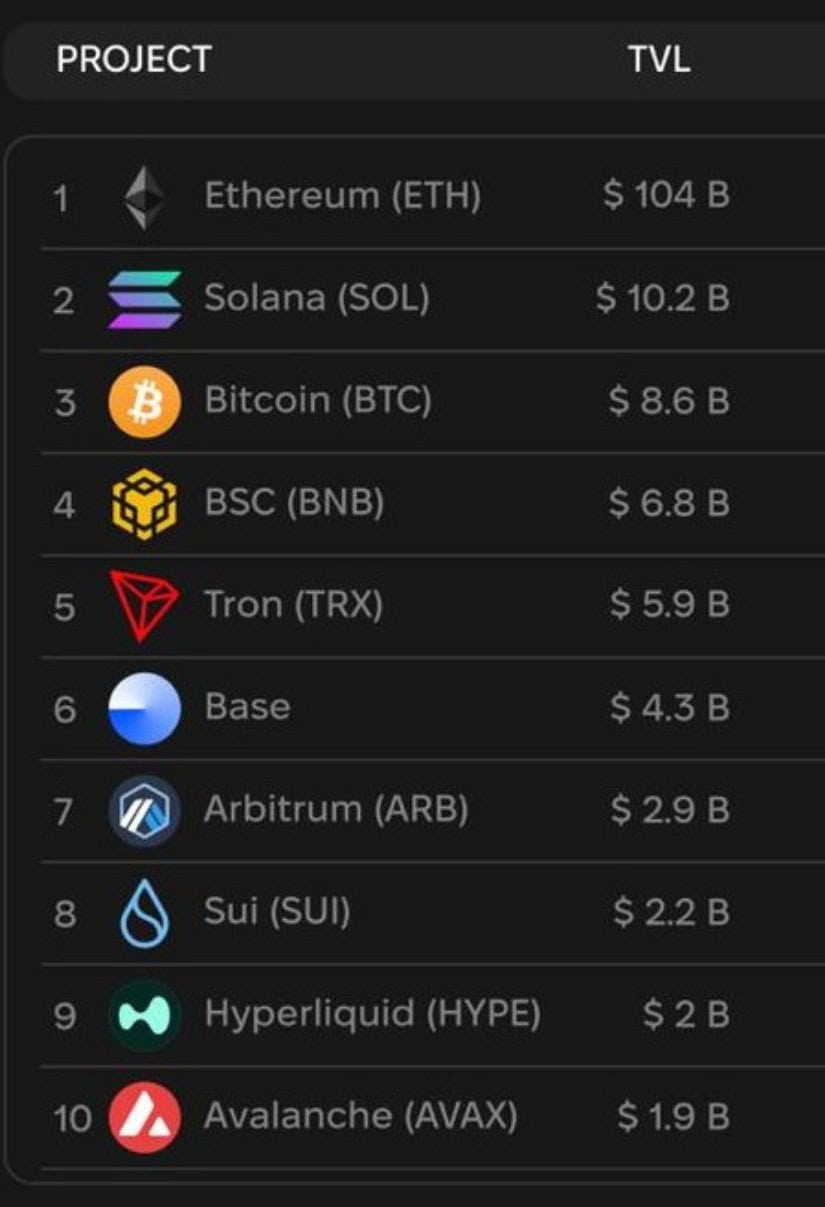Click the $ 104 B TVL value
This screenshot has width=825, height=1207.
click(x=666, y=195)
